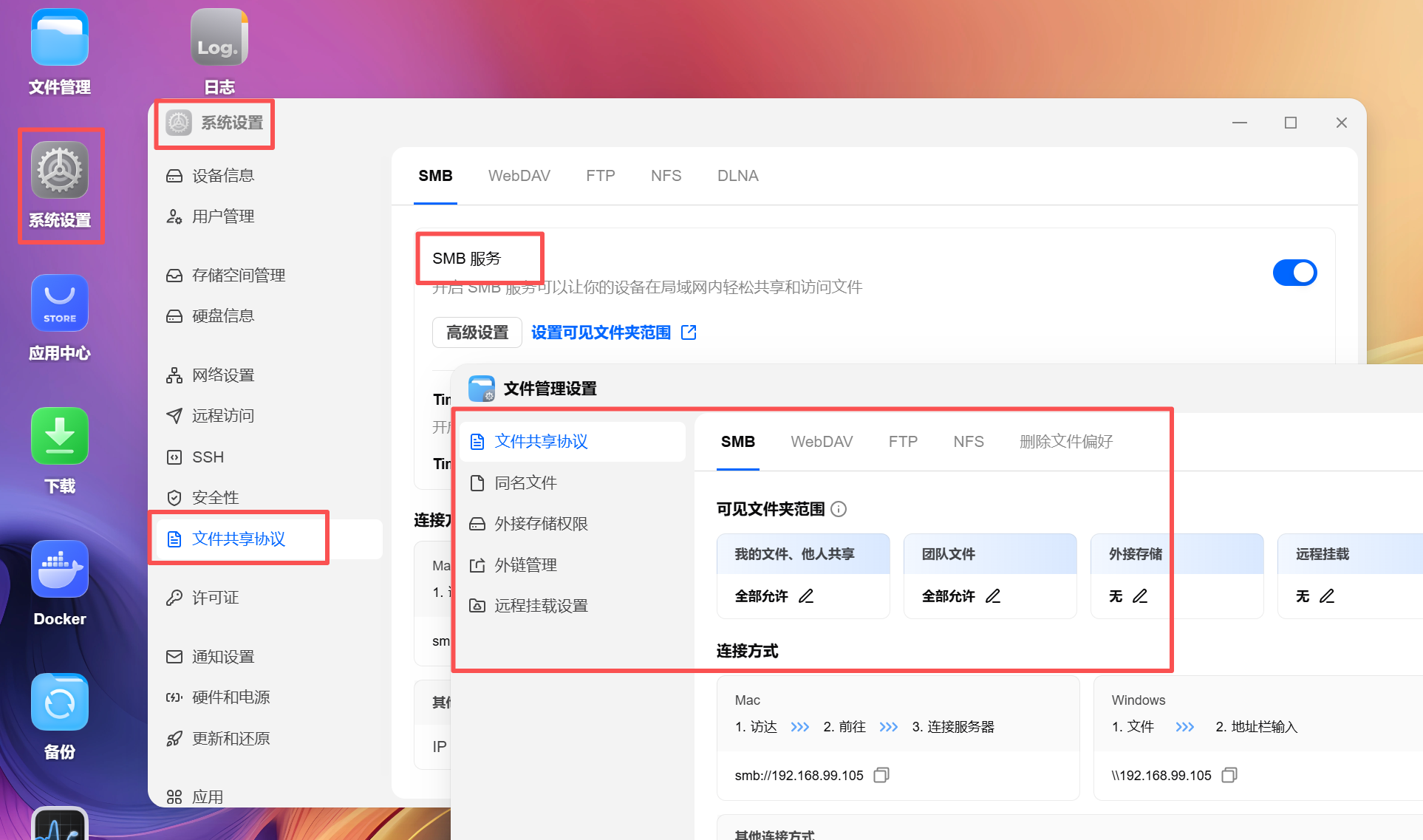Image resolution: width=1423 pixels, height=840 pixels.
Task: Click the Mac connection heading
Action: 747,700
